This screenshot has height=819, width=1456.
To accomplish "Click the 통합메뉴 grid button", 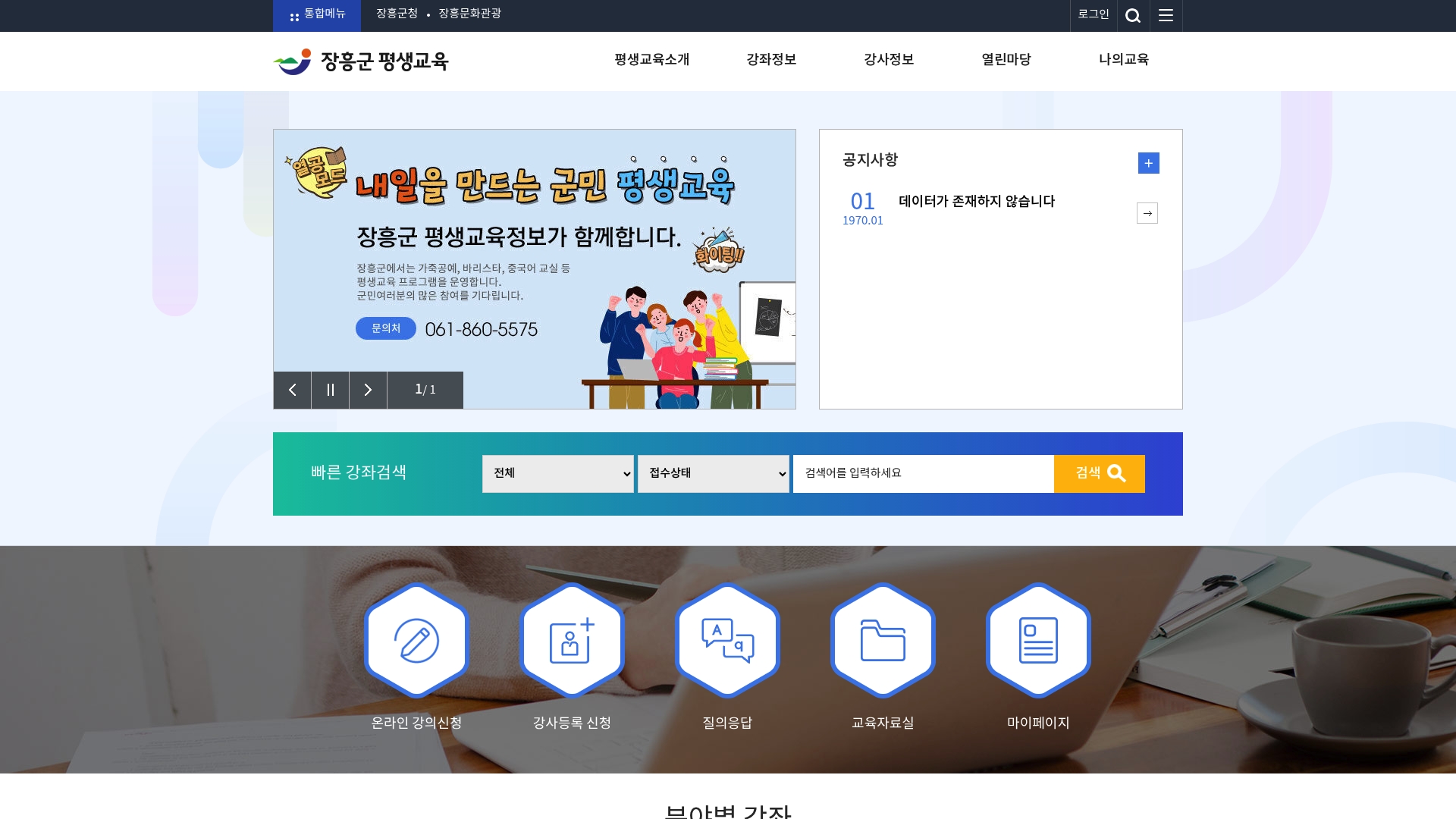I will click(x=317, y=16).
